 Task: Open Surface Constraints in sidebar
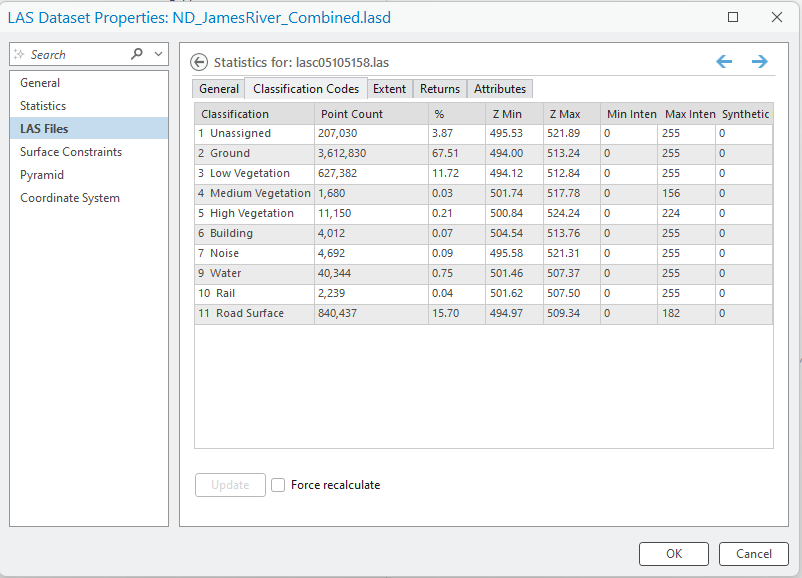click(x=71, y=152)
